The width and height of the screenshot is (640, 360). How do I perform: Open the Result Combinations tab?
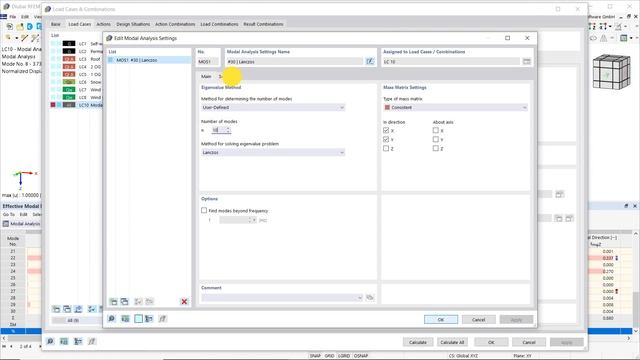(x=263, y=24)
